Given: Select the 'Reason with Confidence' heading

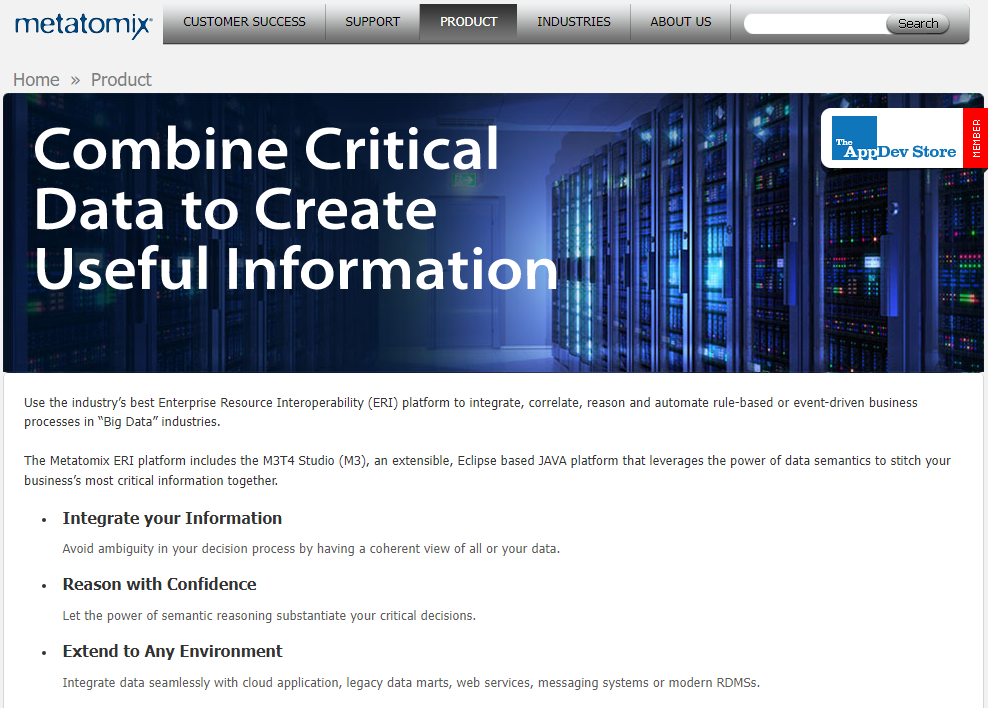Looking at the screenshot, I should (x=159, y=585).
